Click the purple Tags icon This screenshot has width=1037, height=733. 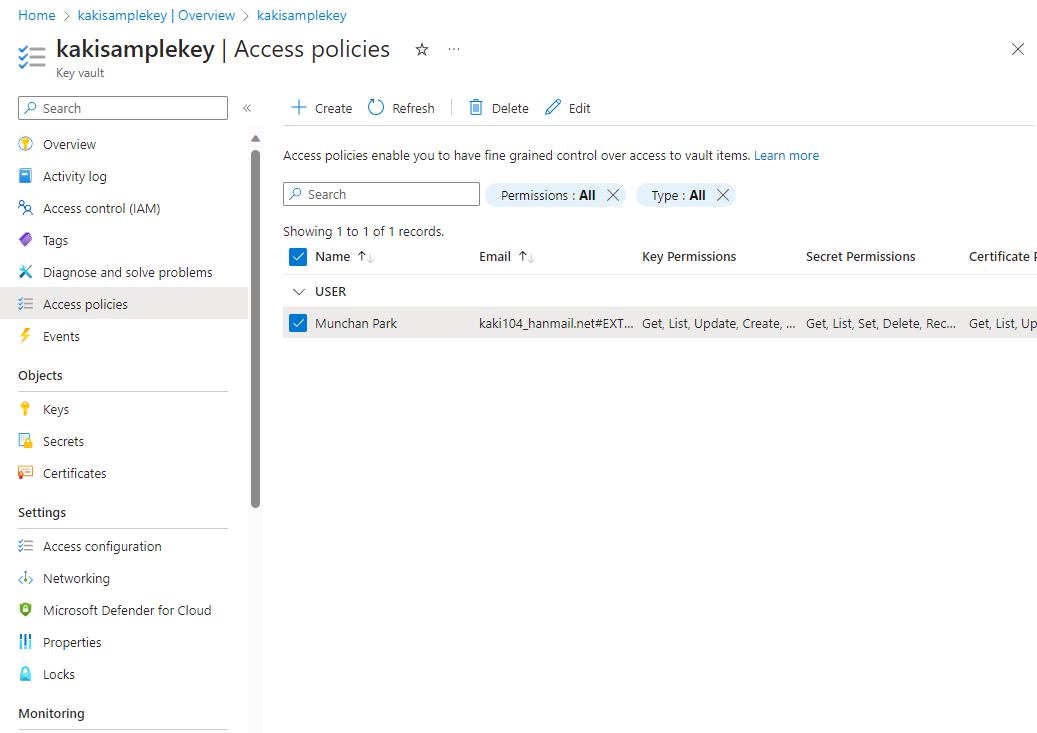(x=25, y=240)
